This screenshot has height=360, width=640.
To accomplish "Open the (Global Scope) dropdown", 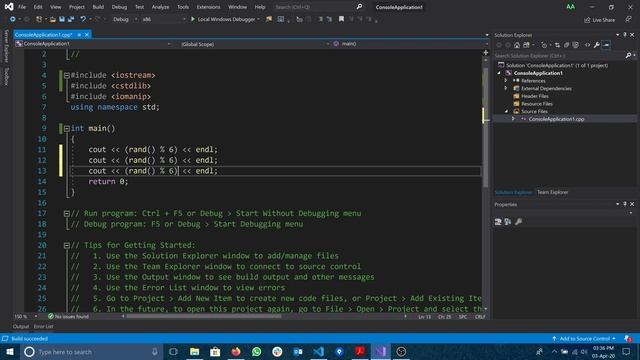I will click(x=255, y=44).
